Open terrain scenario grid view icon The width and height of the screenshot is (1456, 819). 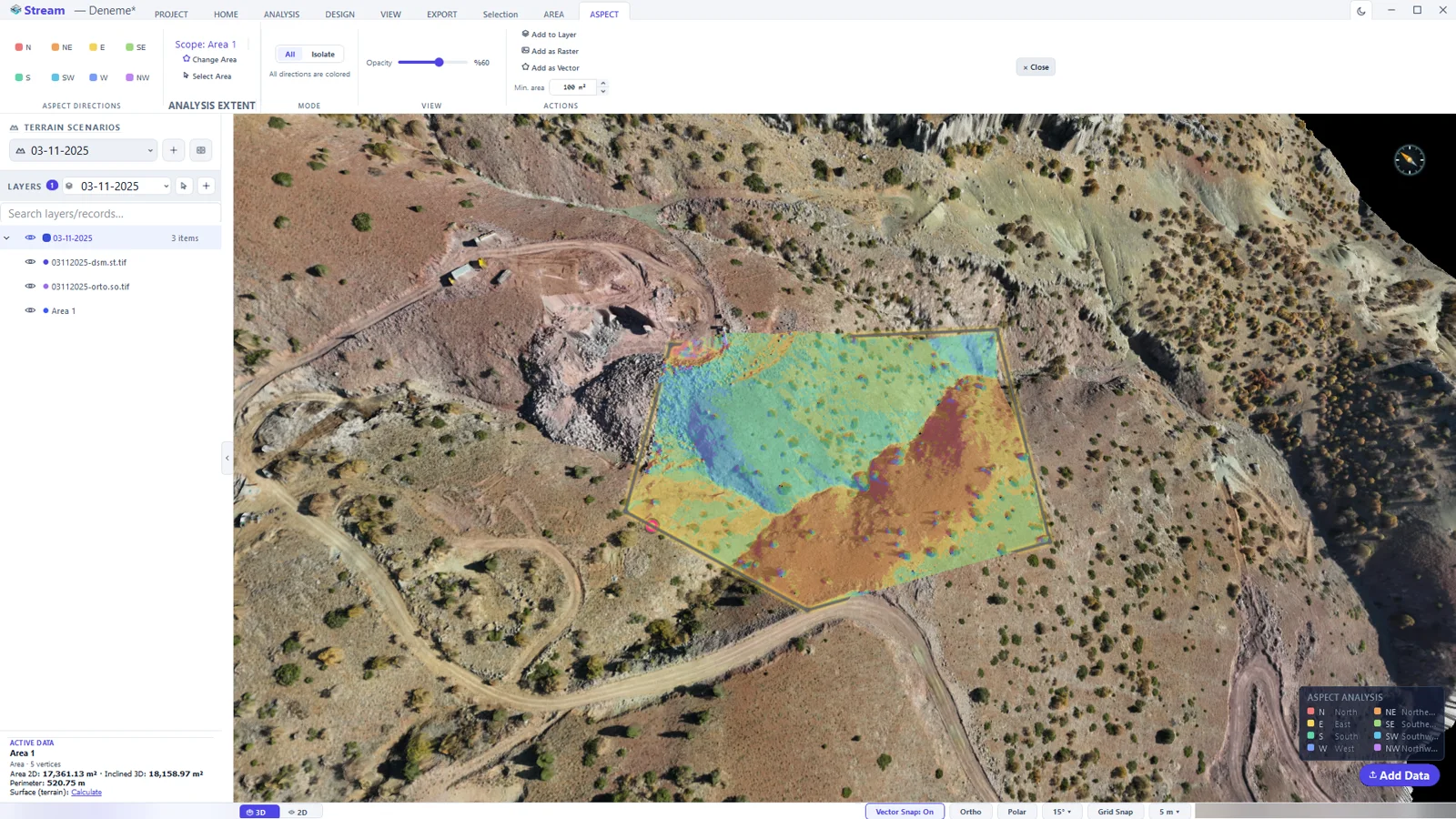[x=201, y=150]
